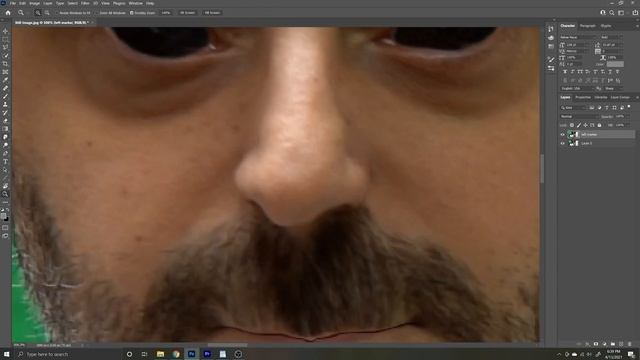Select the Crop tool
Screen dimensions: 640x360
tap(5, 64)
